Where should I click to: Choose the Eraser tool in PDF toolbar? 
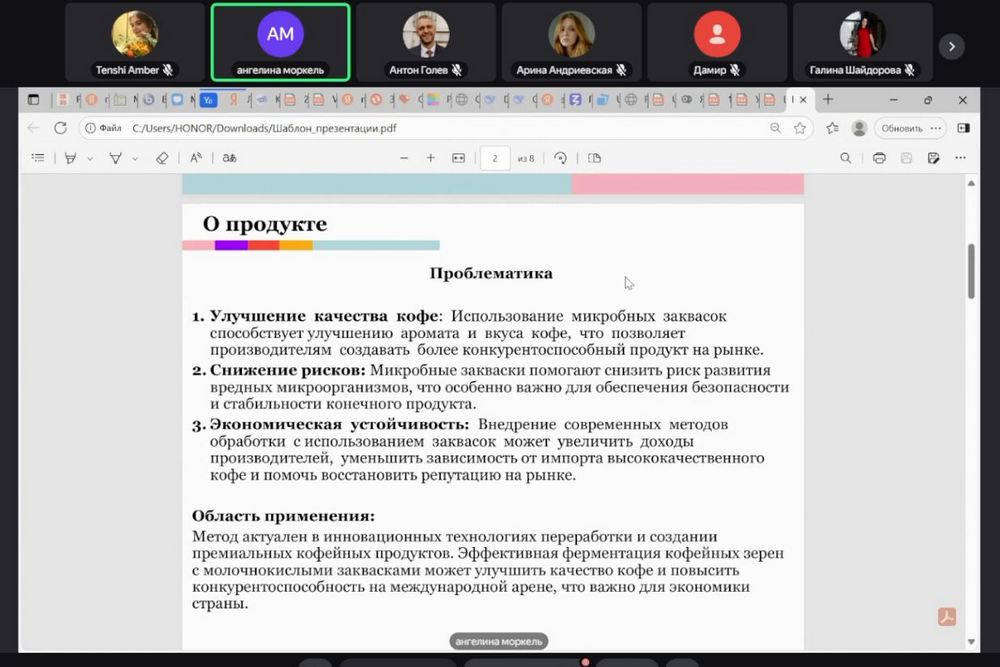point(162,158)
